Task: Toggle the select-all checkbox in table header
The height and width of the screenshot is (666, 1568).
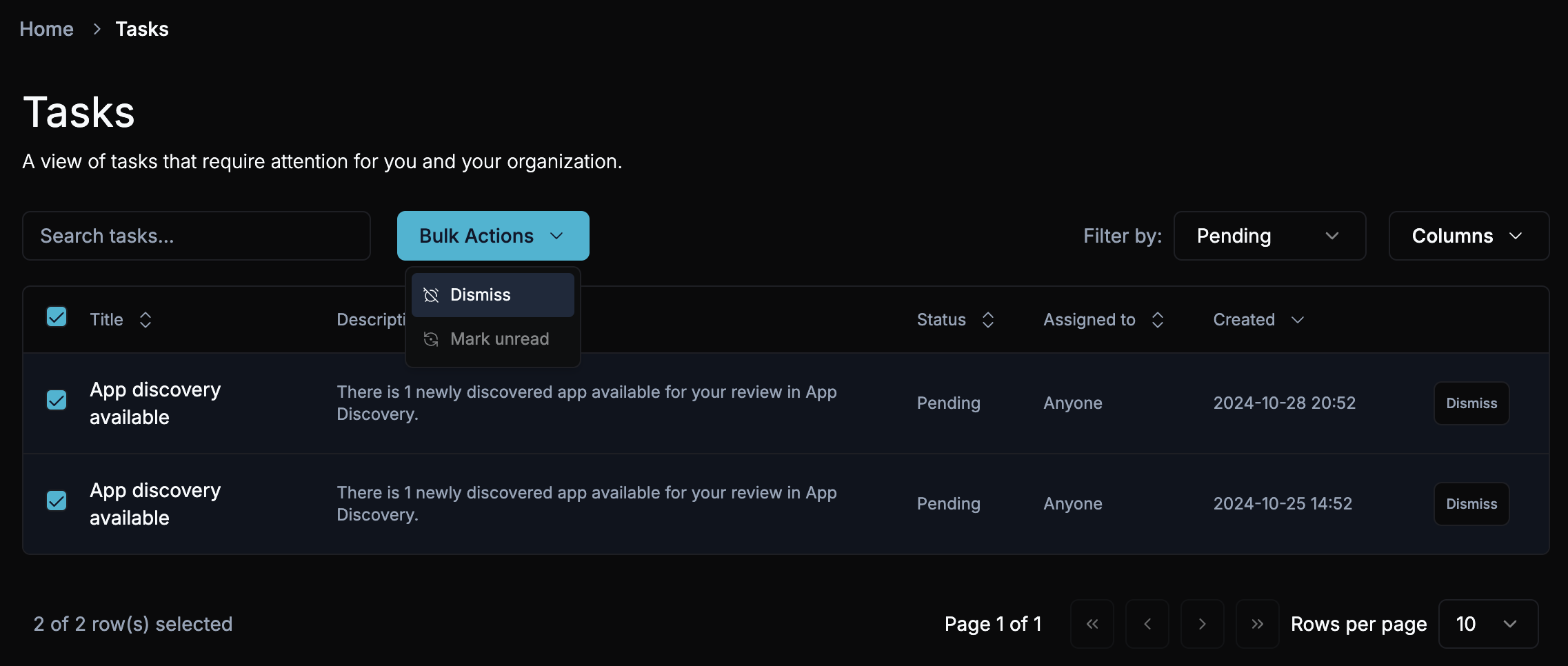Action: (x=57, y=317)
